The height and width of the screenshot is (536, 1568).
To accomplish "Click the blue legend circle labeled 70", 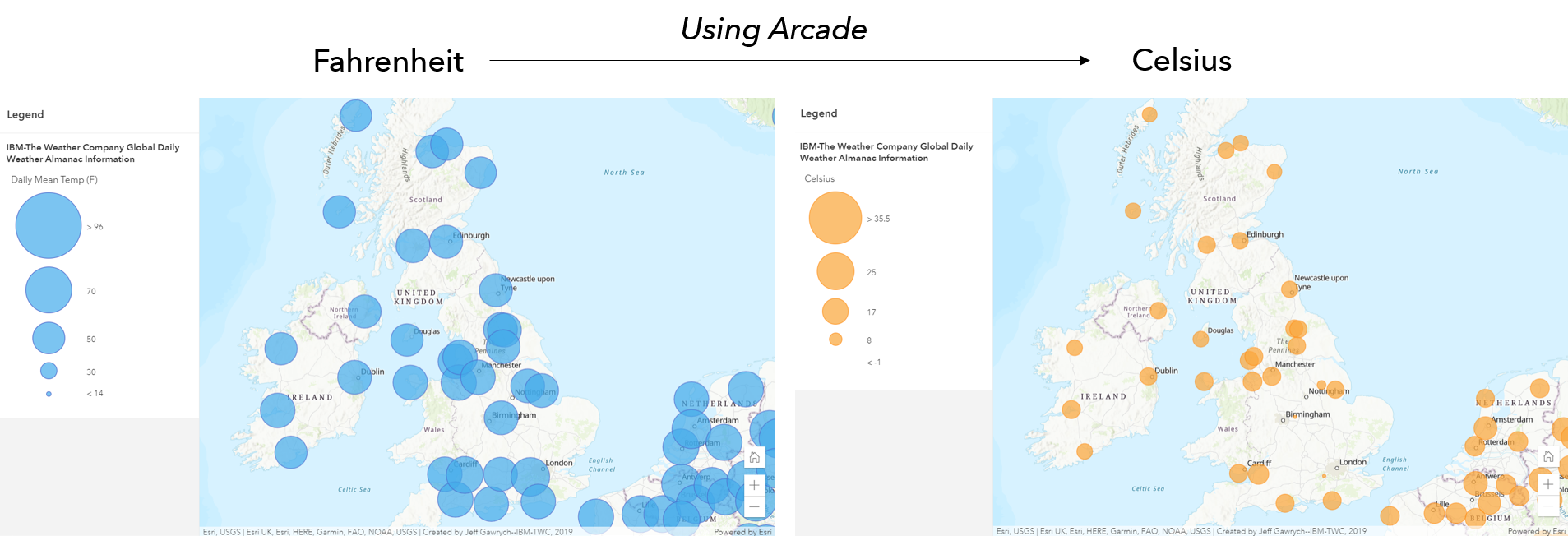I will [49, 290].
